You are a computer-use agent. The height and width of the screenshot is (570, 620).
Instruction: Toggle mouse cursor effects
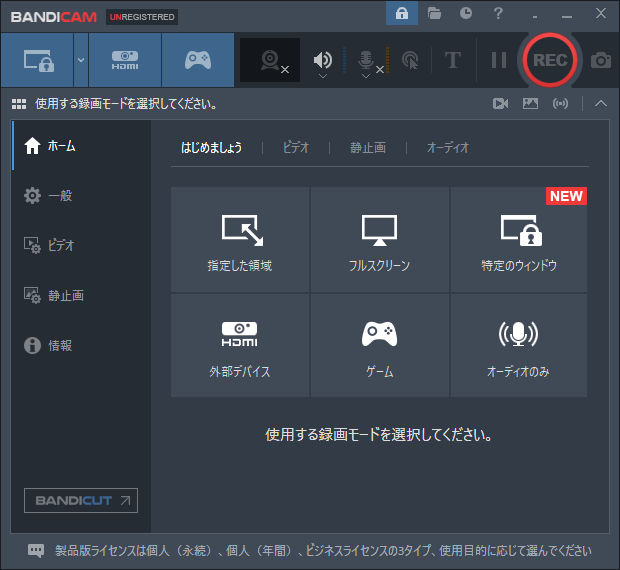coord(410,60)
